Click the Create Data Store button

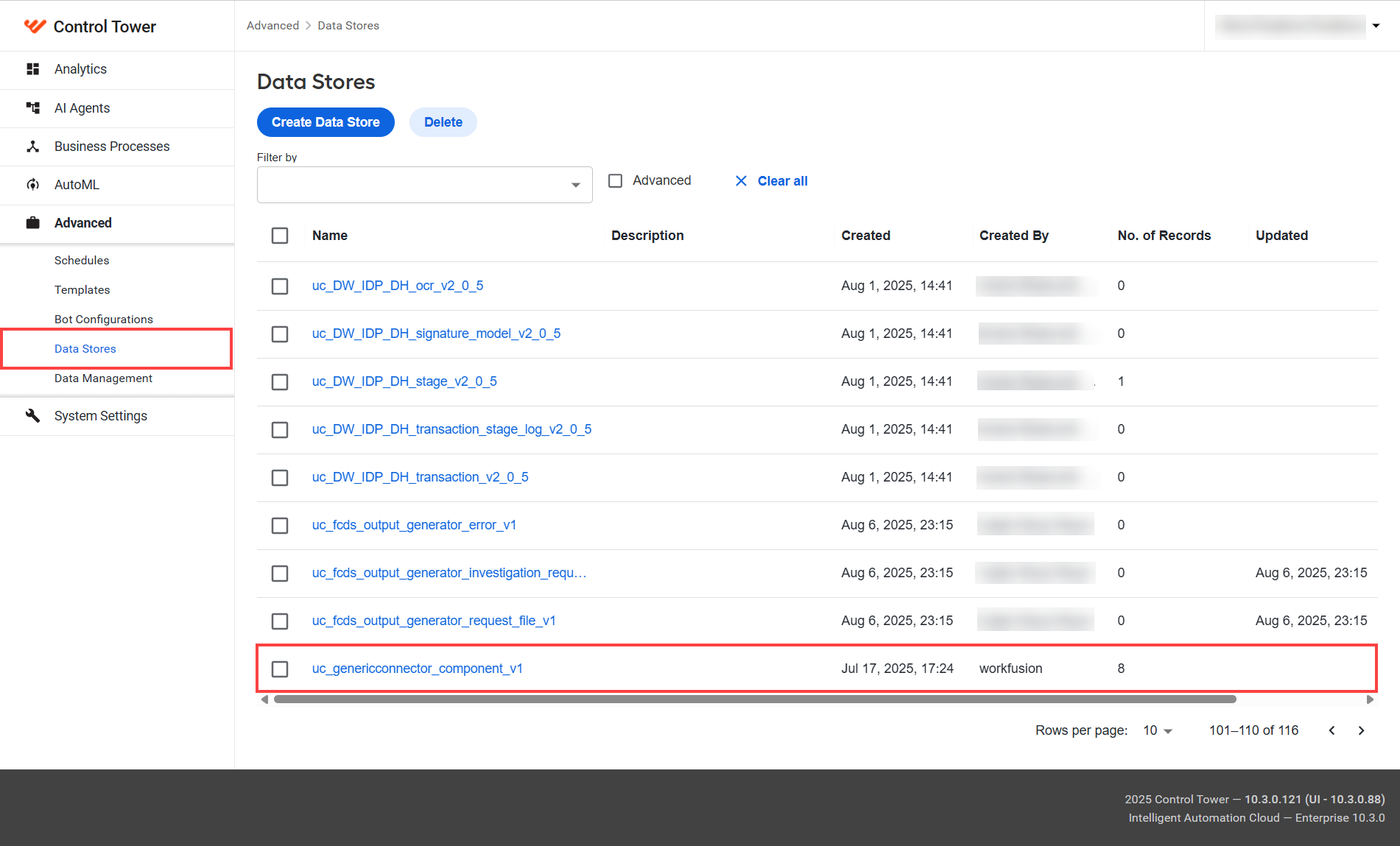[x=326, y=122]
